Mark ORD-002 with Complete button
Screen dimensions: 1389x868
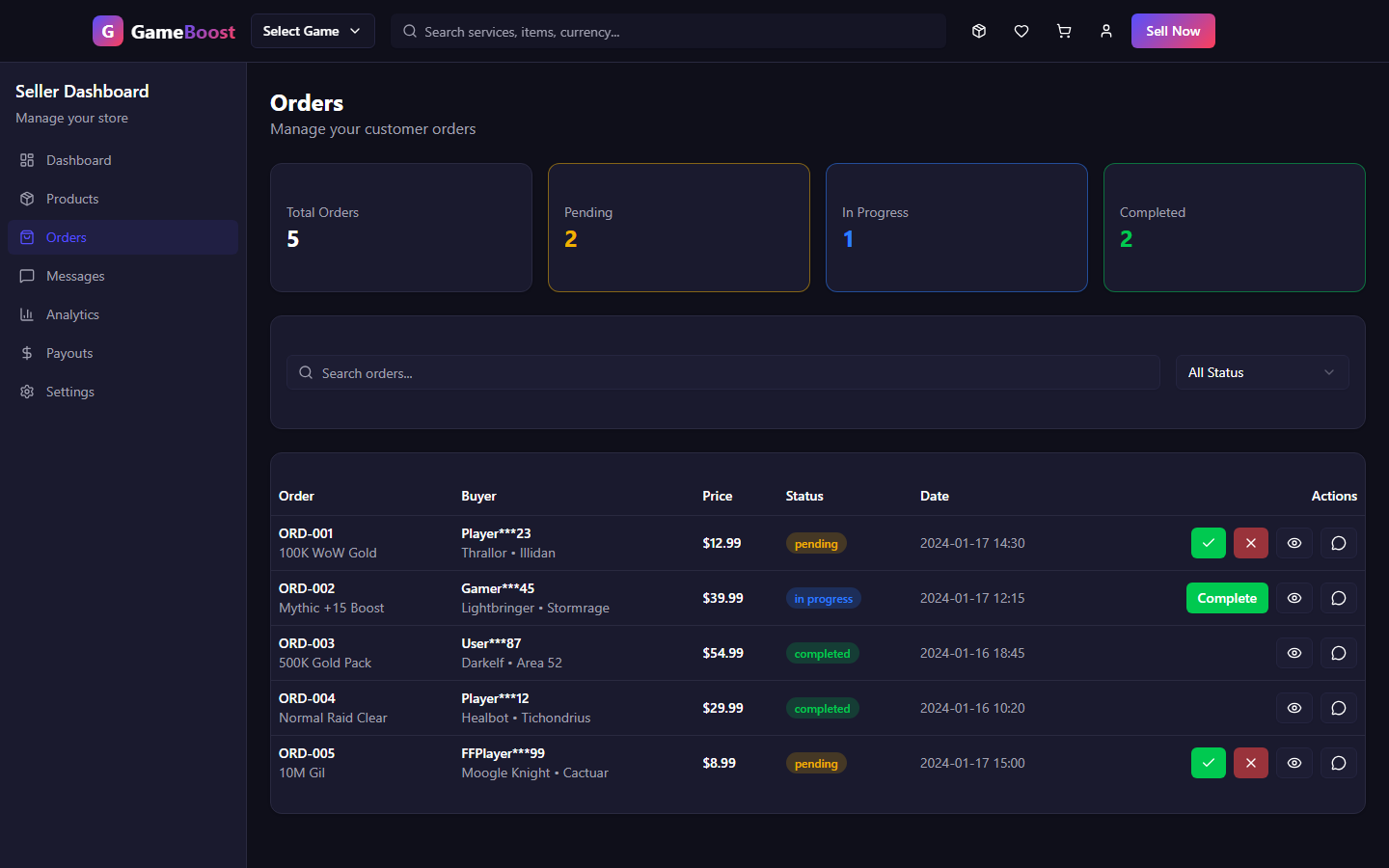1227,598
